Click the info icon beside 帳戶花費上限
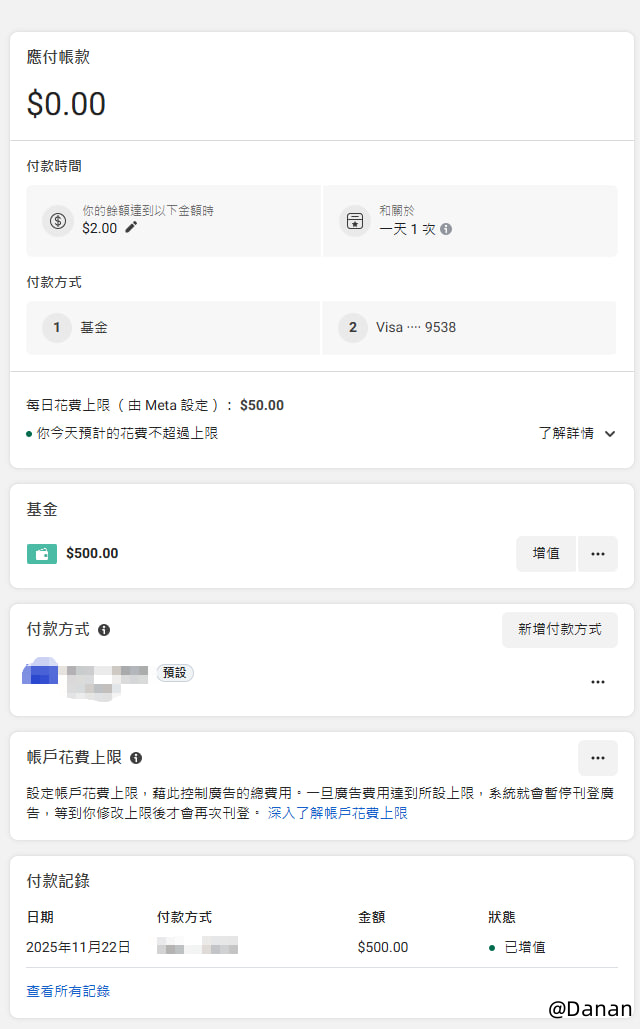640x1029 pixels. click(x=136, y=758)
